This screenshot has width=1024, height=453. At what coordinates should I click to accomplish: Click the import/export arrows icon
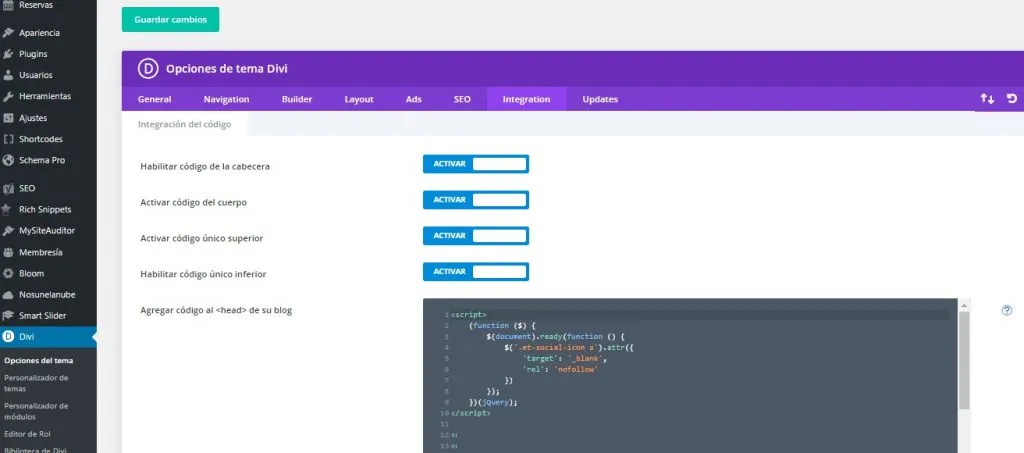(x=987, y=99)
